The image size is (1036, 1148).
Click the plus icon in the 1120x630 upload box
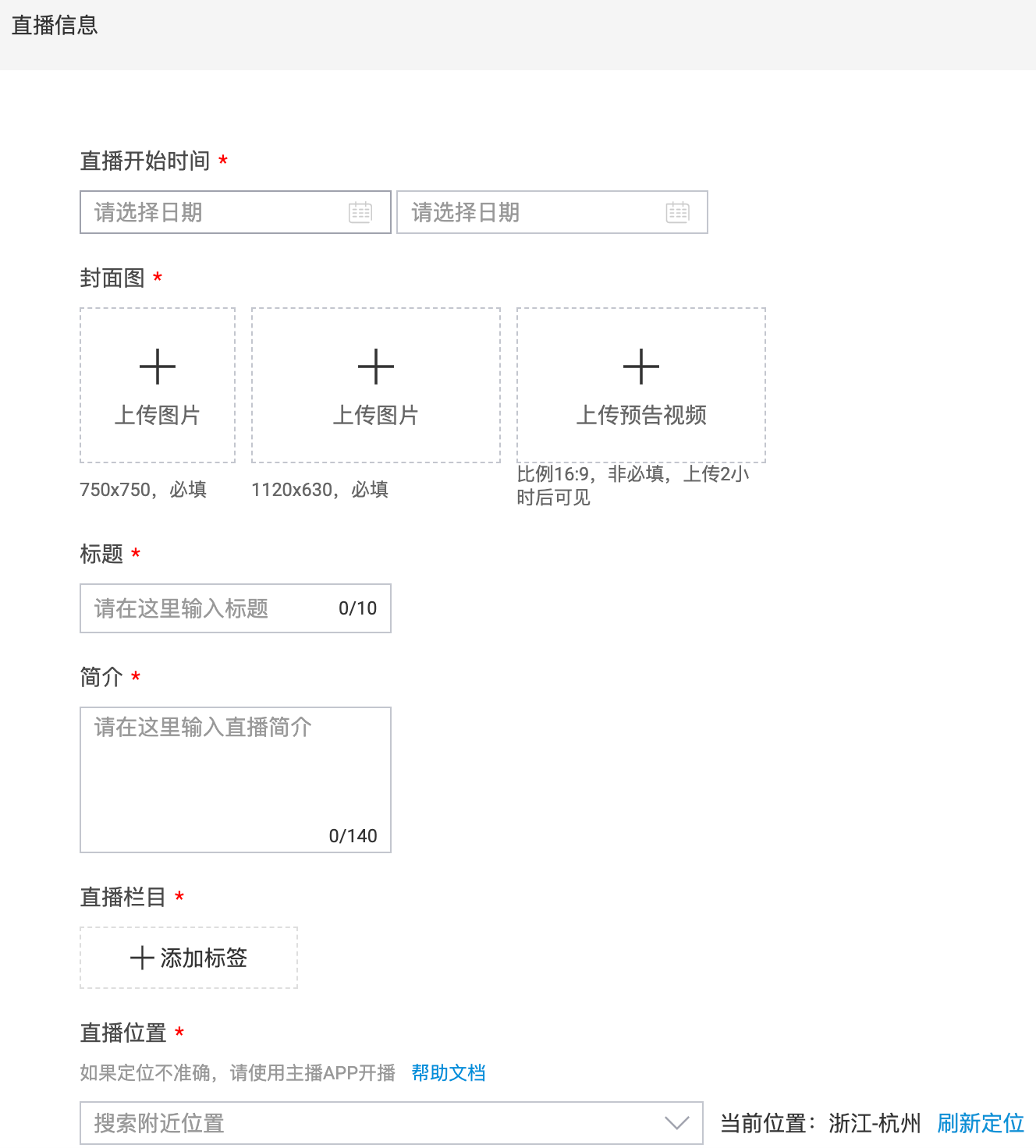tap(376, 367)
